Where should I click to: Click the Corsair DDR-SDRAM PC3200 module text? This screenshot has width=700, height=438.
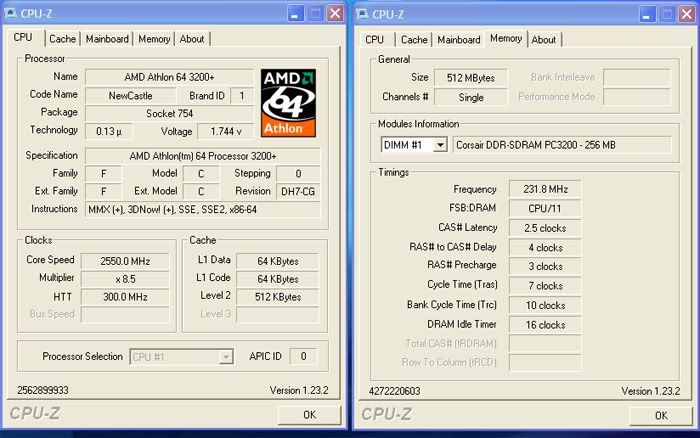click(x=536, y=145)
